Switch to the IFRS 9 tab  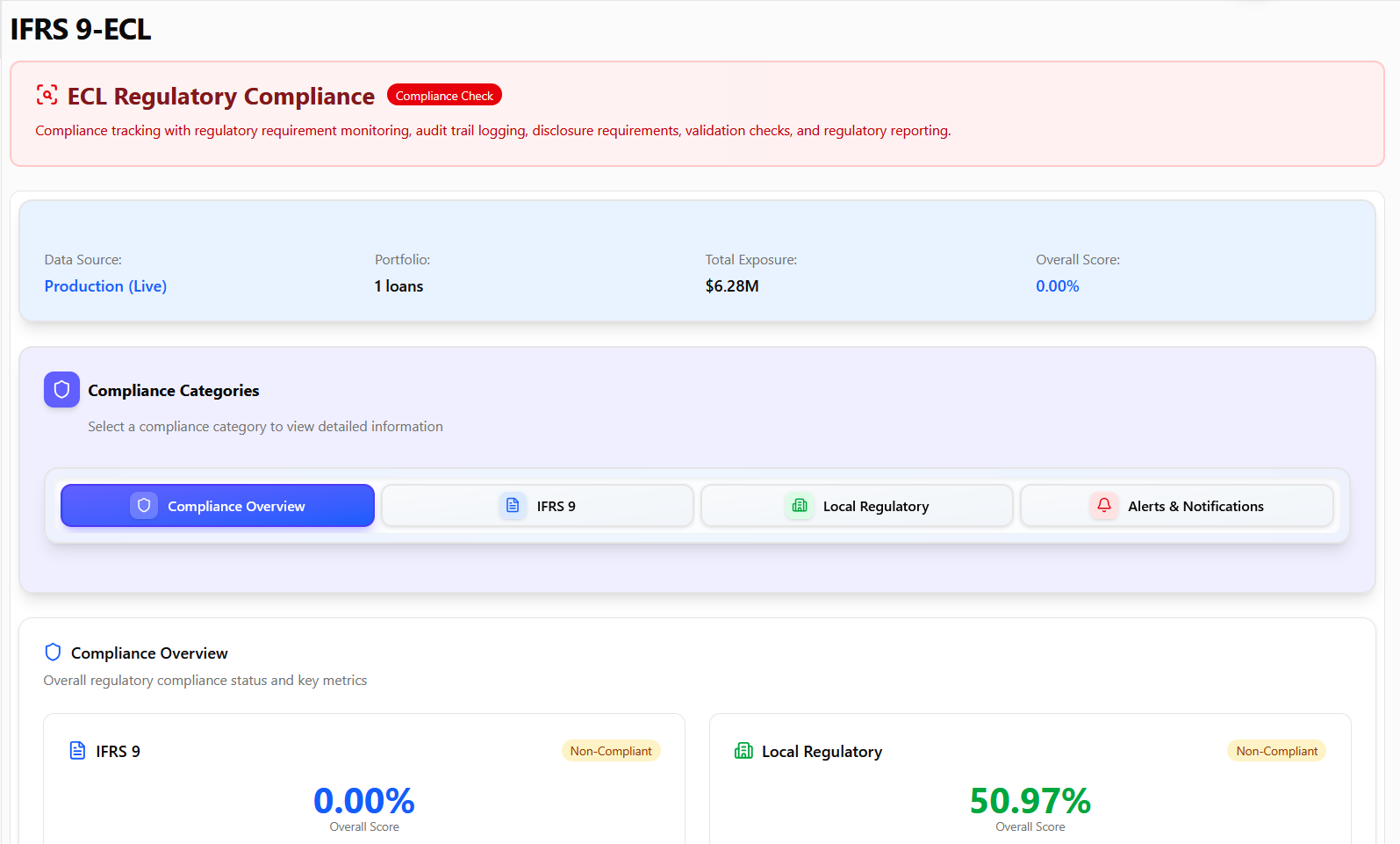537,506
